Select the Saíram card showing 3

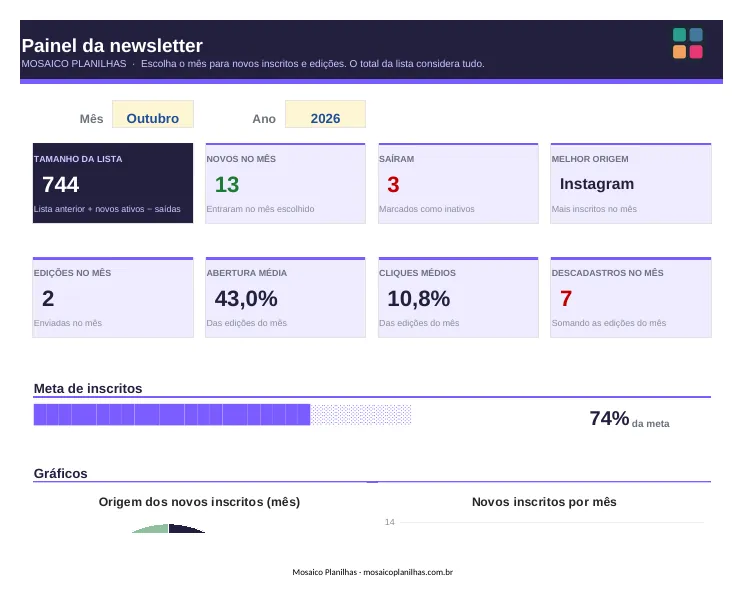tap(458, 183)
